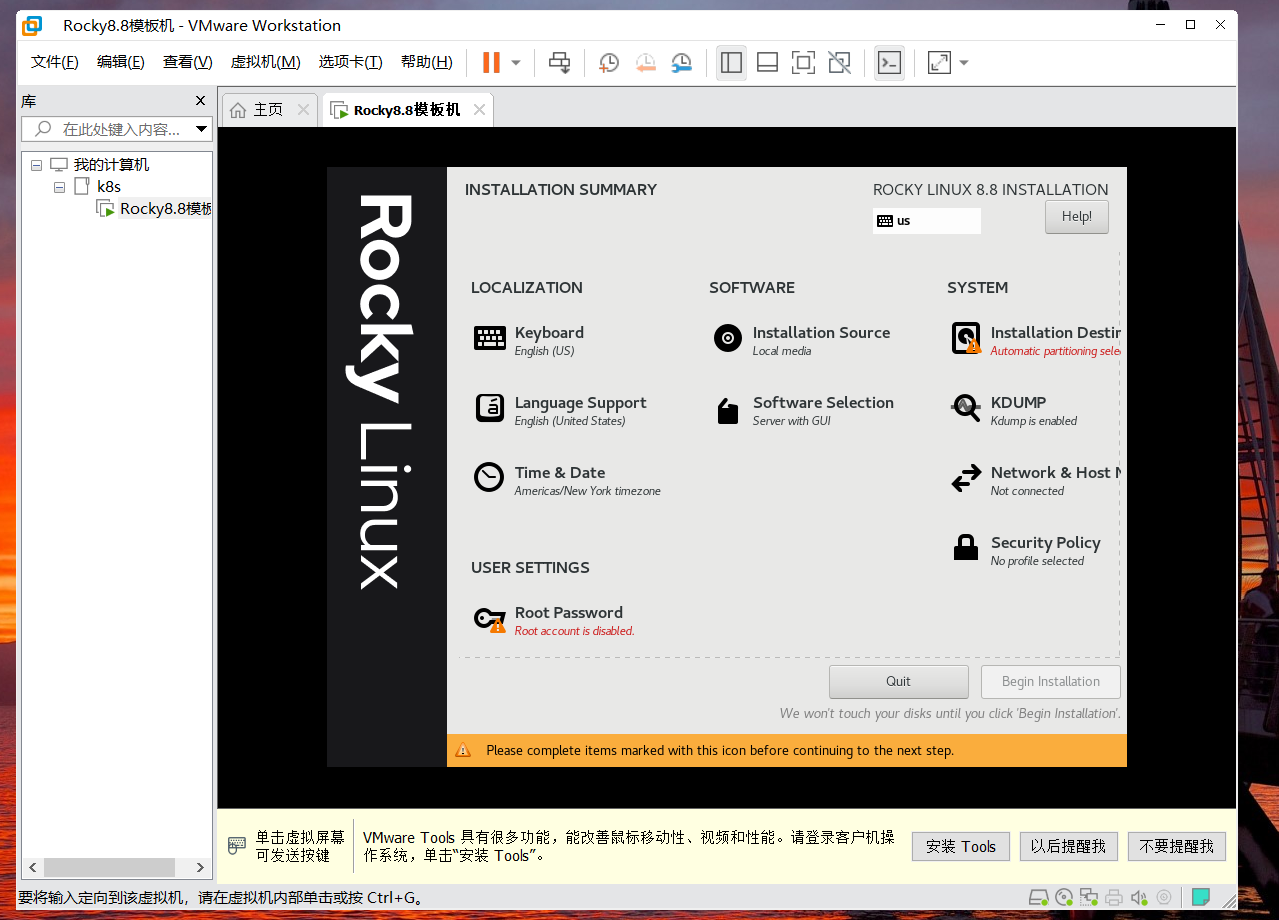Click the Unity mode toolbar icon

840,62
